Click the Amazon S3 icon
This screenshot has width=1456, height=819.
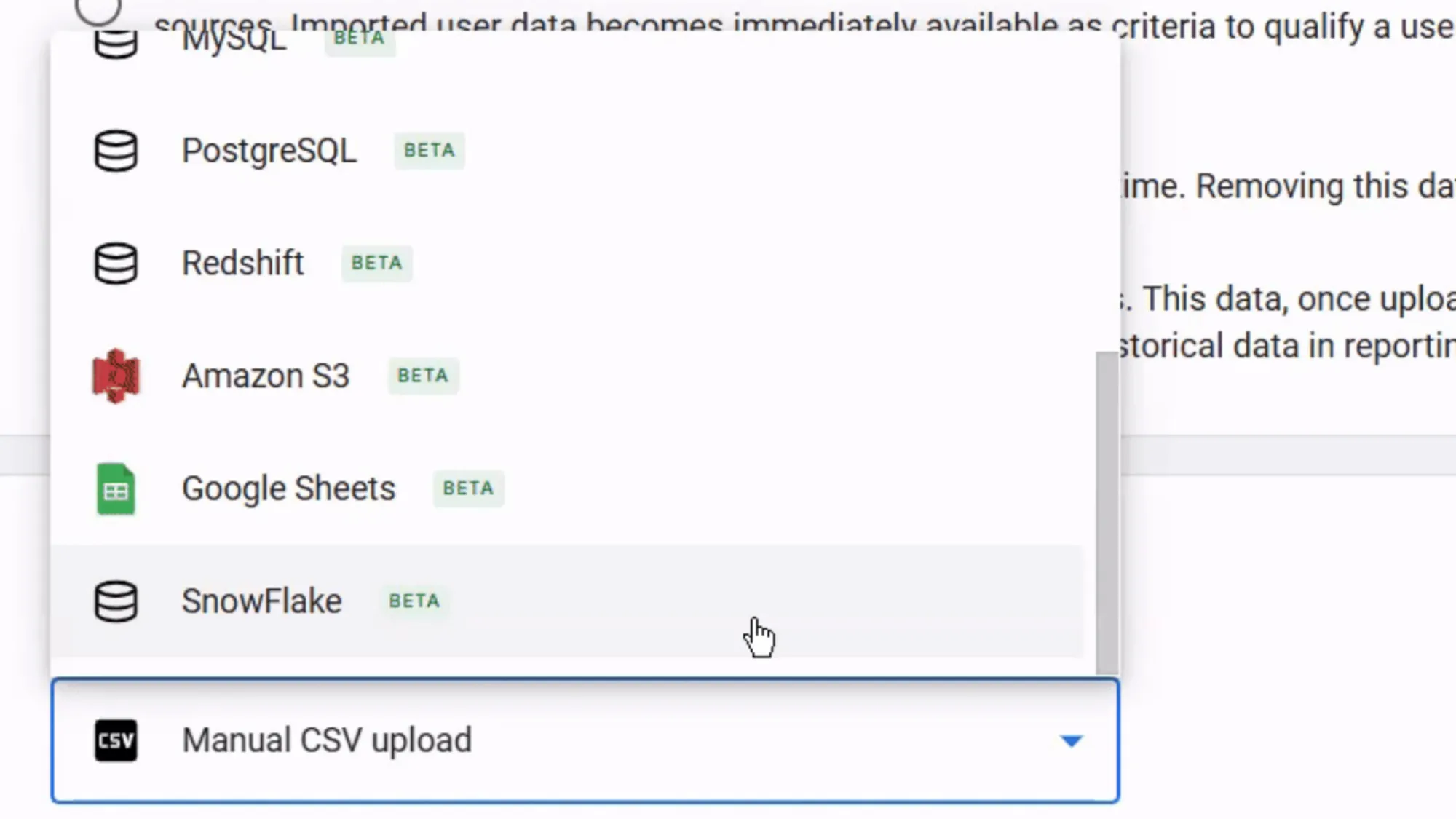115,376
